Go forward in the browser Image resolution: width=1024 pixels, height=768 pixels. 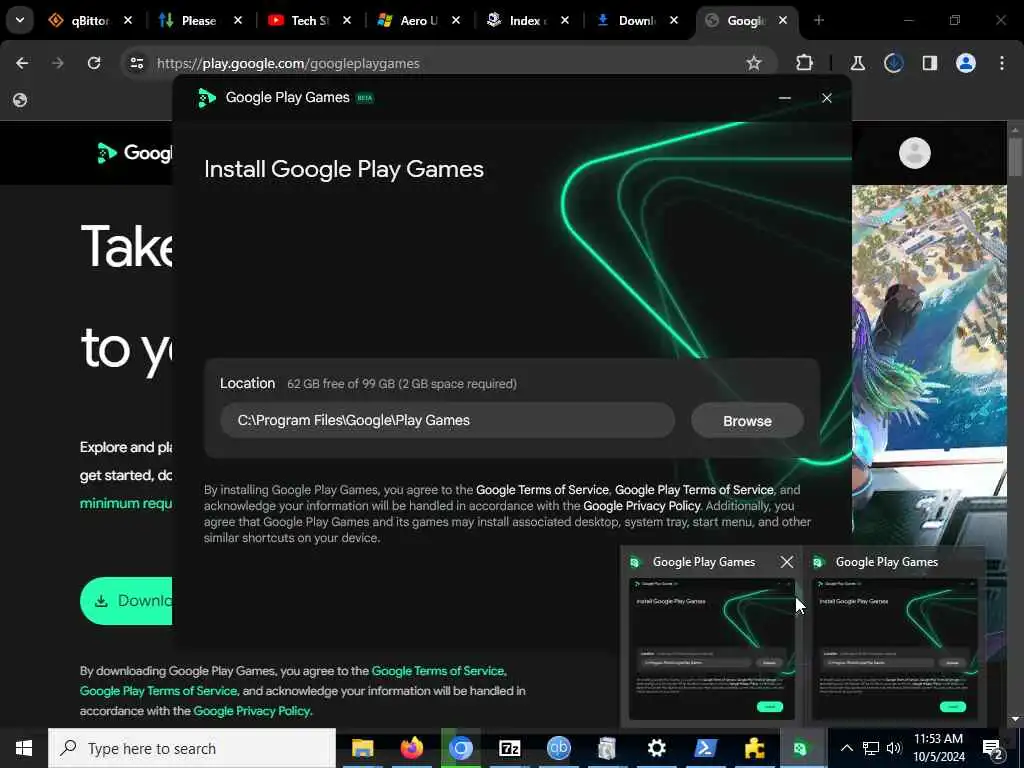coord(57,63)
